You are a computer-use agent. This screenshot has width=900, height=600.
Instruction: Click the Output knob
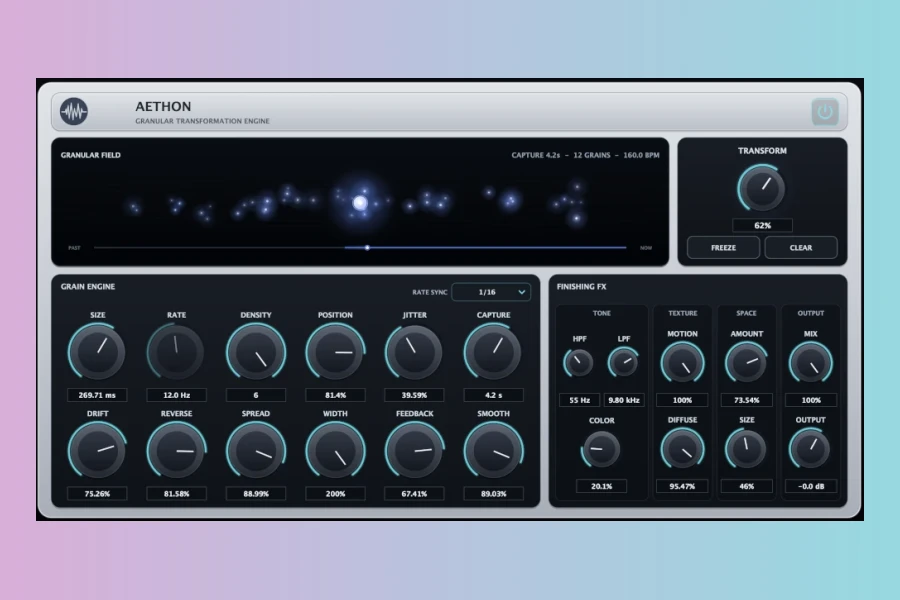[810, 449]
